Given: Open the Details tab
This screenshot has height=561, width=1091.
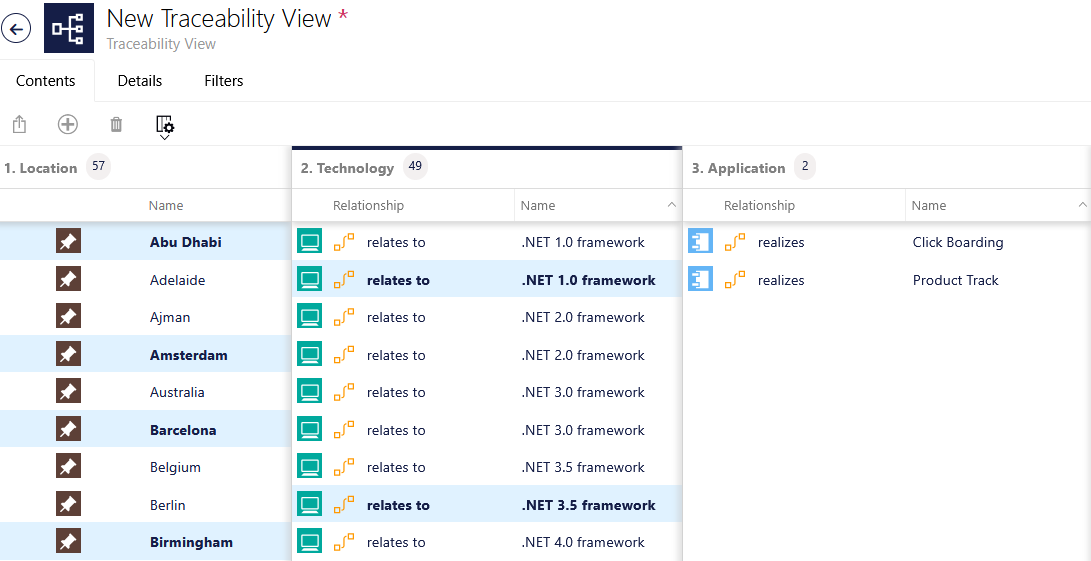Looking at the screenshot, I should [140, 81].
